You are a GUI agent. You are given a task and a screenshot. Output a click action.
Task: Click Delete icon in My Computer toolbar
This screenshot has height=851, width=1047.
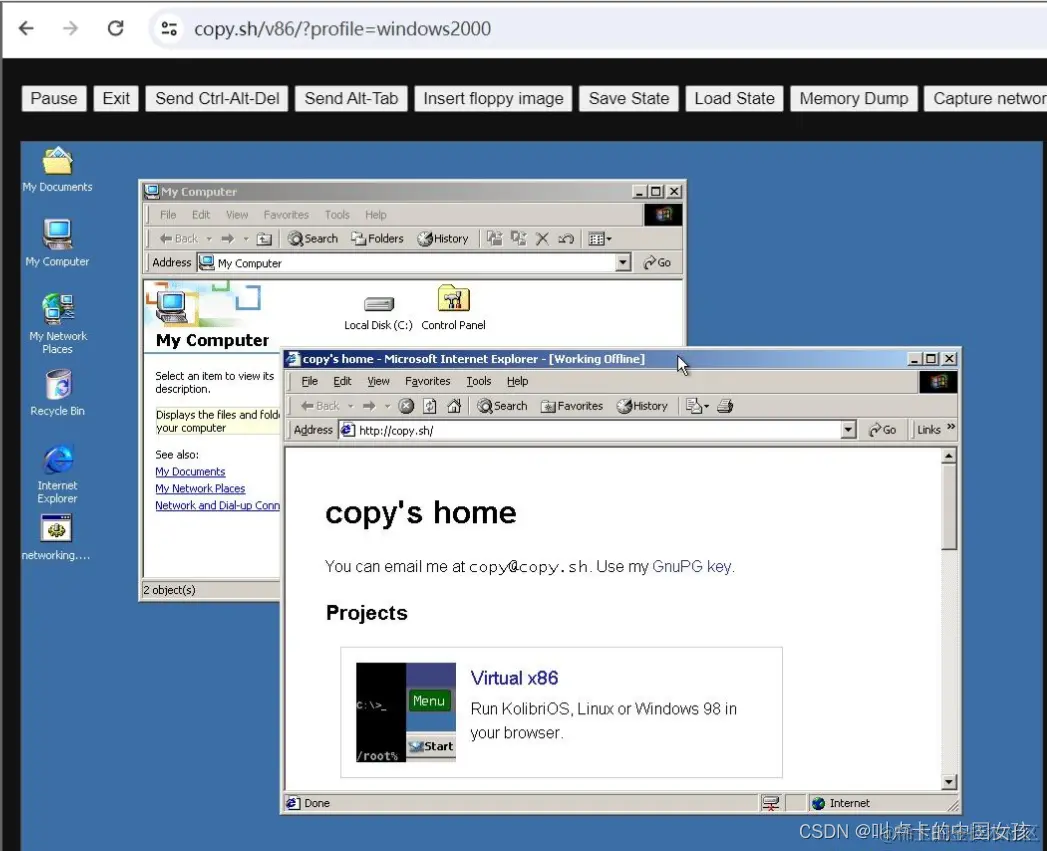tap(542, 238)
